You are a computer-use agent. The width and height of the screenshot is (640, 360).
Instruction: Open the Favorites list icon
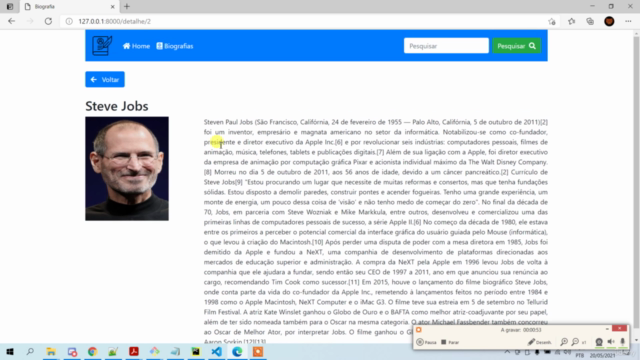(571, 21)
